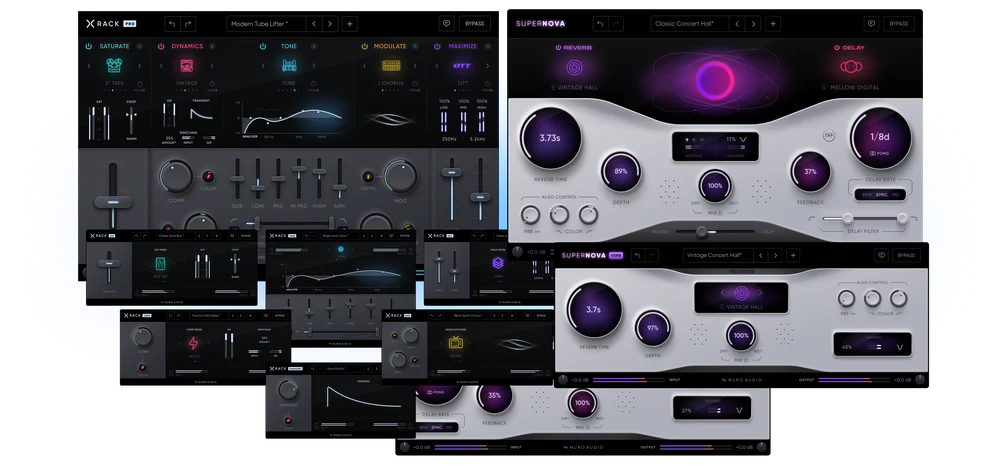Select the MS delay rate mode
The image size is (1000, 466).
(895, 194)
